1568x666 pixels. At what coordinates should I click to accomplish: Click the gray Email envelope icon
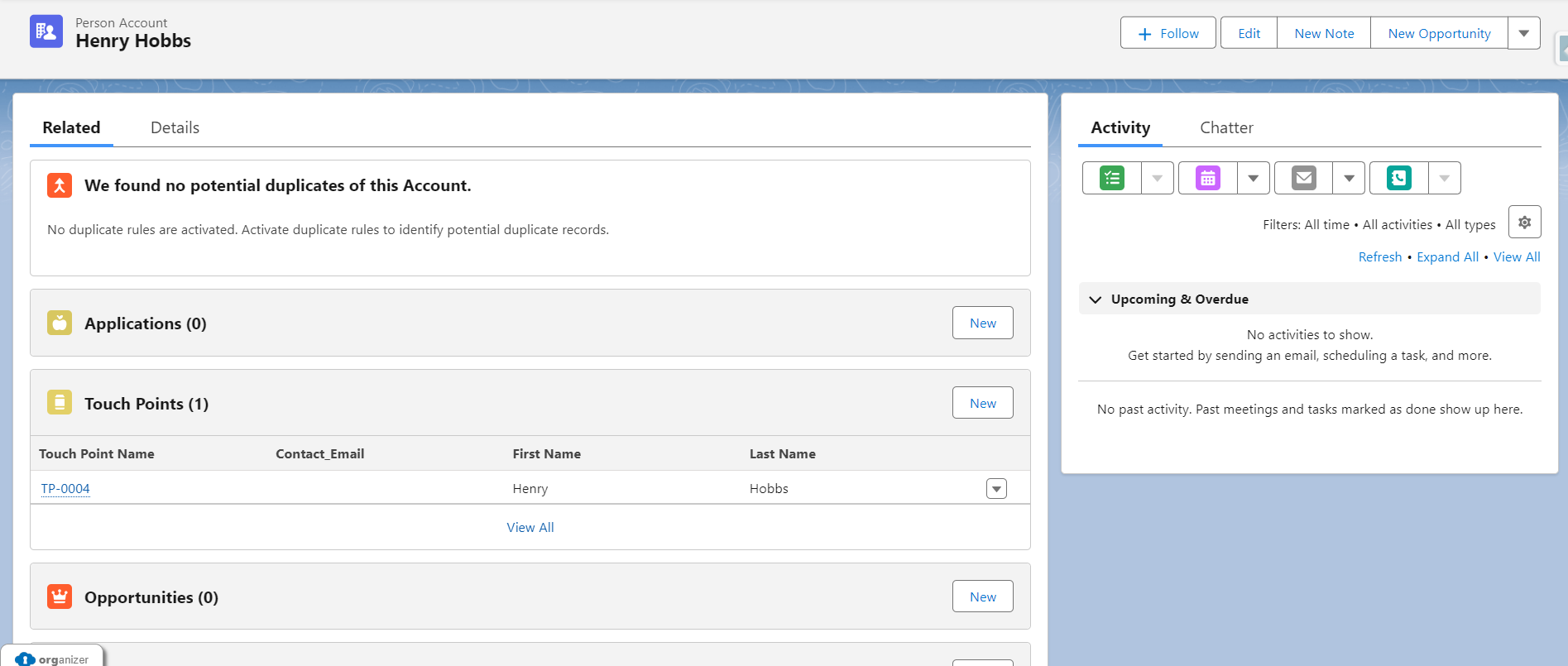click(x=1303, y=178)
